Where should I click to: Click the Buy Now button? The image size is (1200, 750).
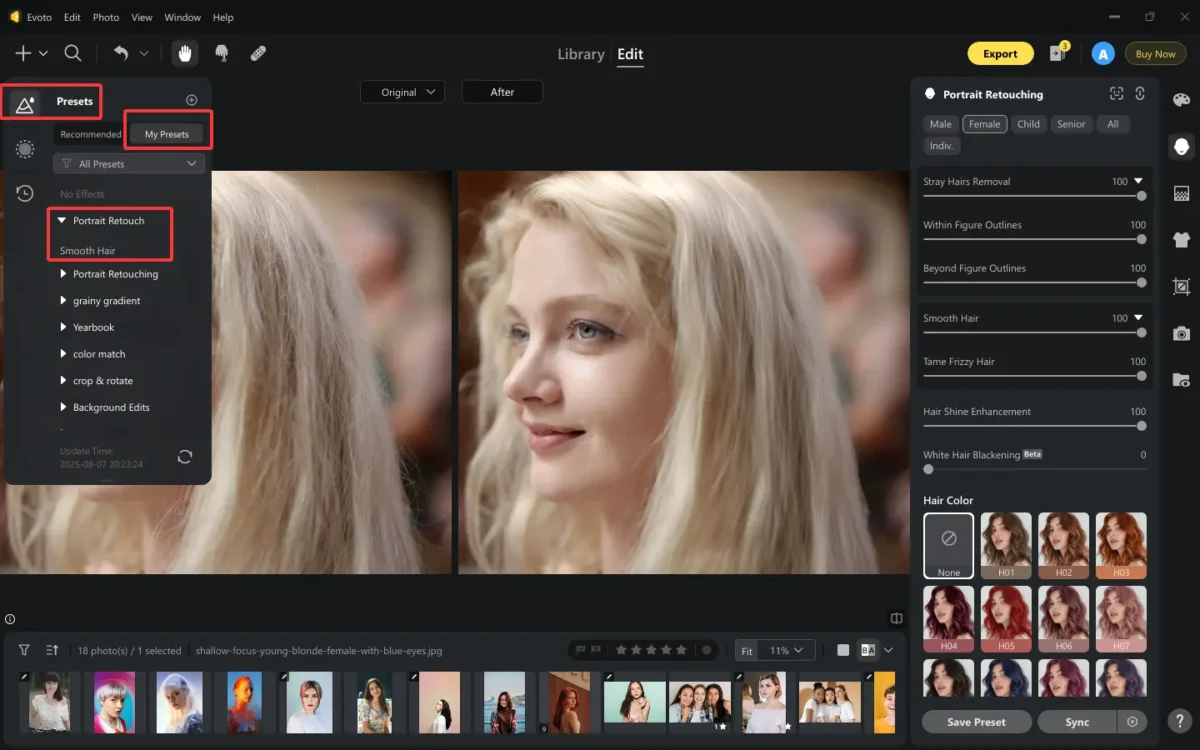click(1156, 54)
